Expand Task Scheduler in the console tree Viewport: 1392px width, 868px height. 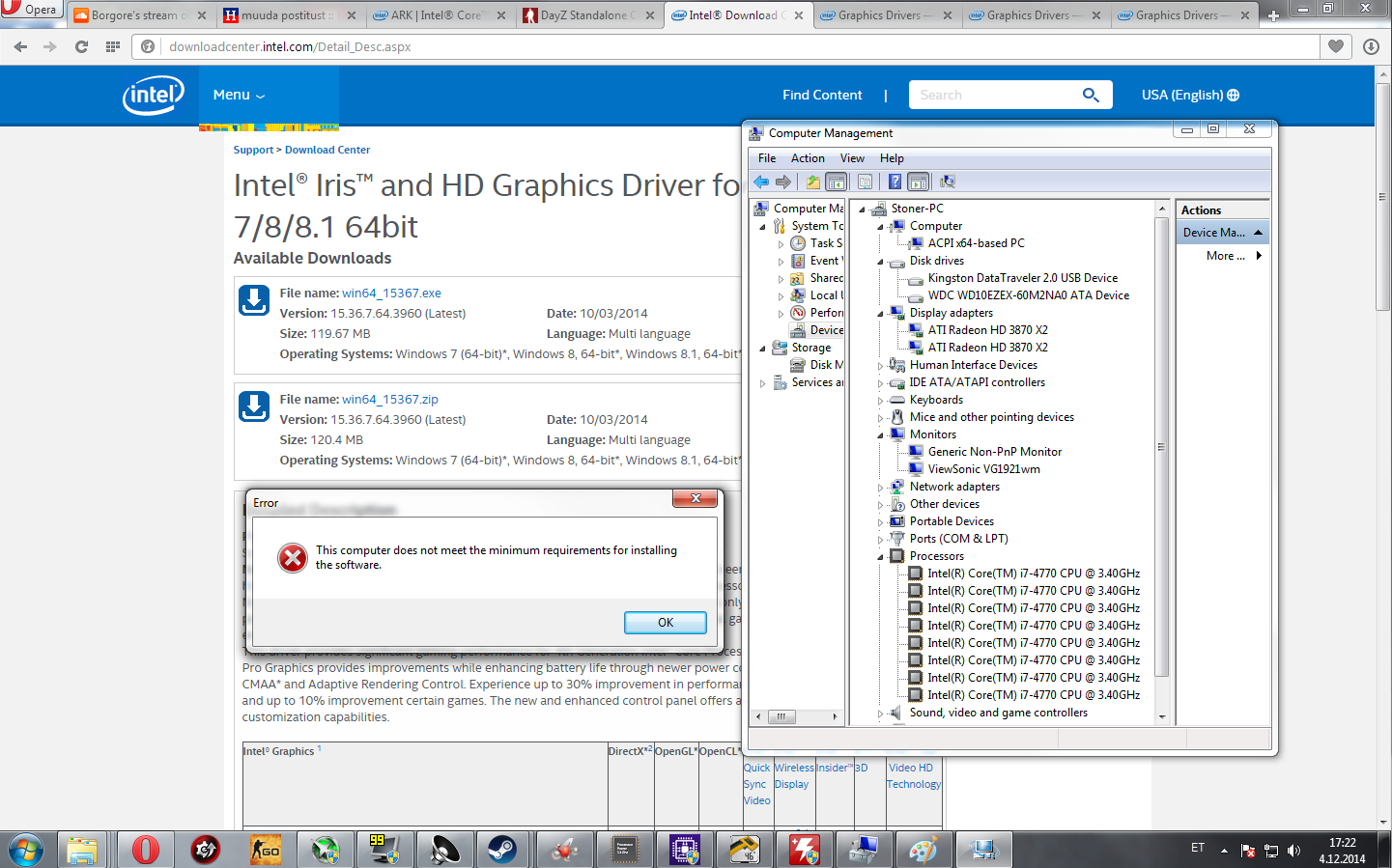(x=781, y=244)
